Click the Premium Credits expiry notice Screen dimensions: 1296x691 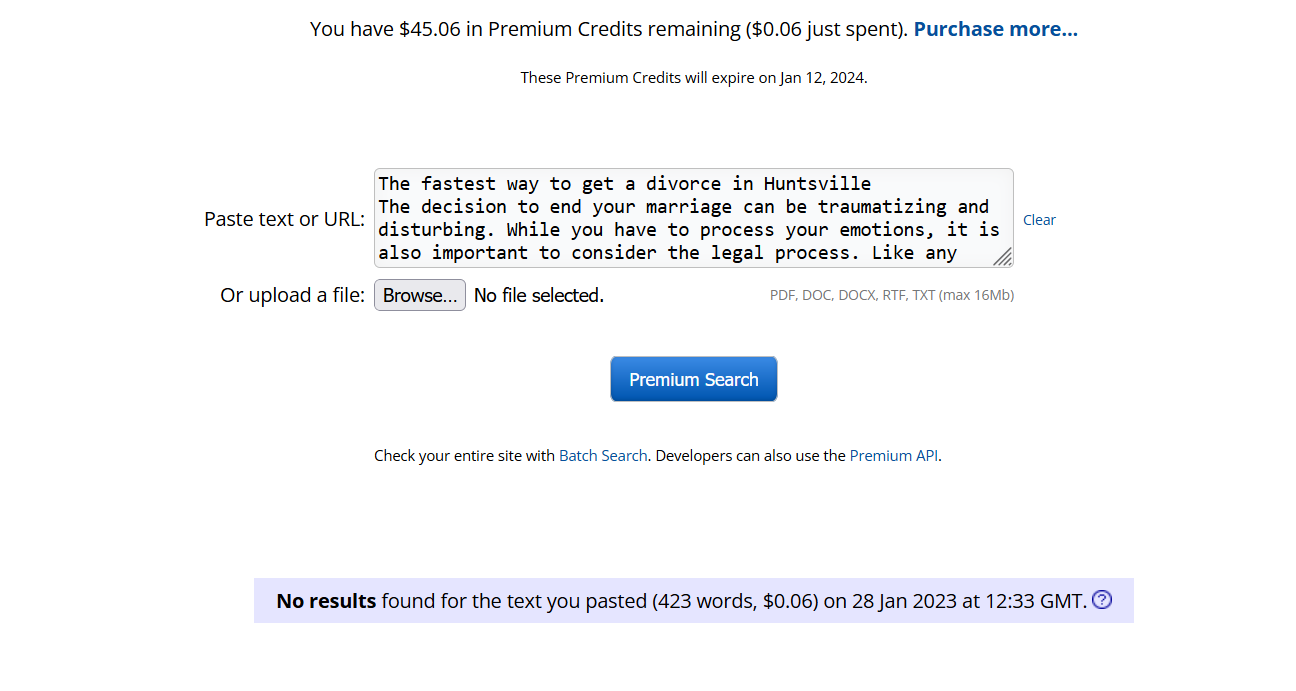[x=693, y=78]
